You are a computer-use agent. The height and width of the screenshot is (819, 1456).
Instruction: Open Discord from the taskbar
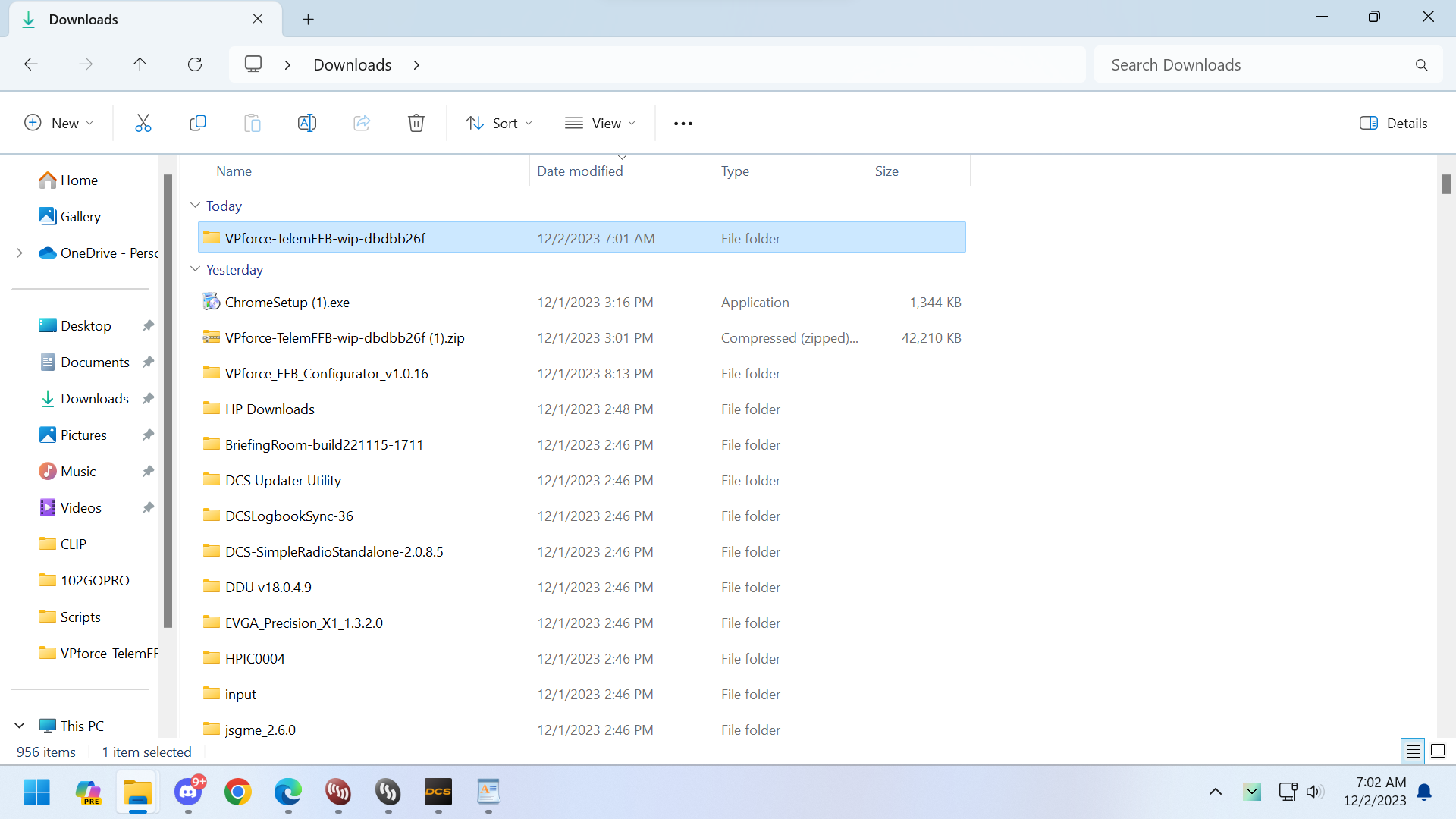coord(188,792)
